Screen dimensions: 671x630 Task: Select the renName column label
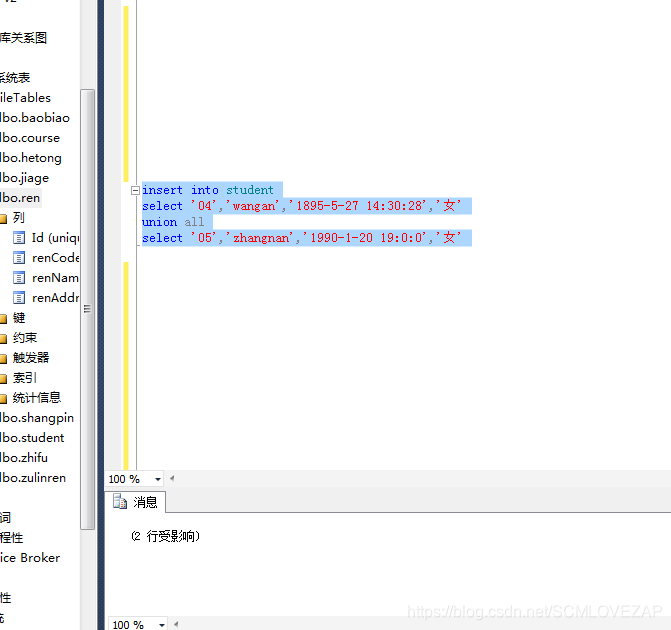[x=56, y=278]
